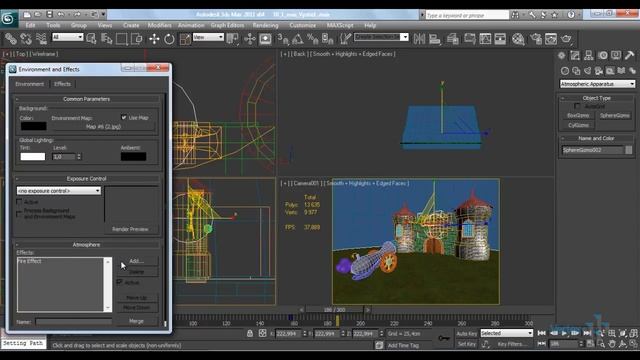
Task: Collapse the Common Parameters rollout
Action: [x=87, y=99]
